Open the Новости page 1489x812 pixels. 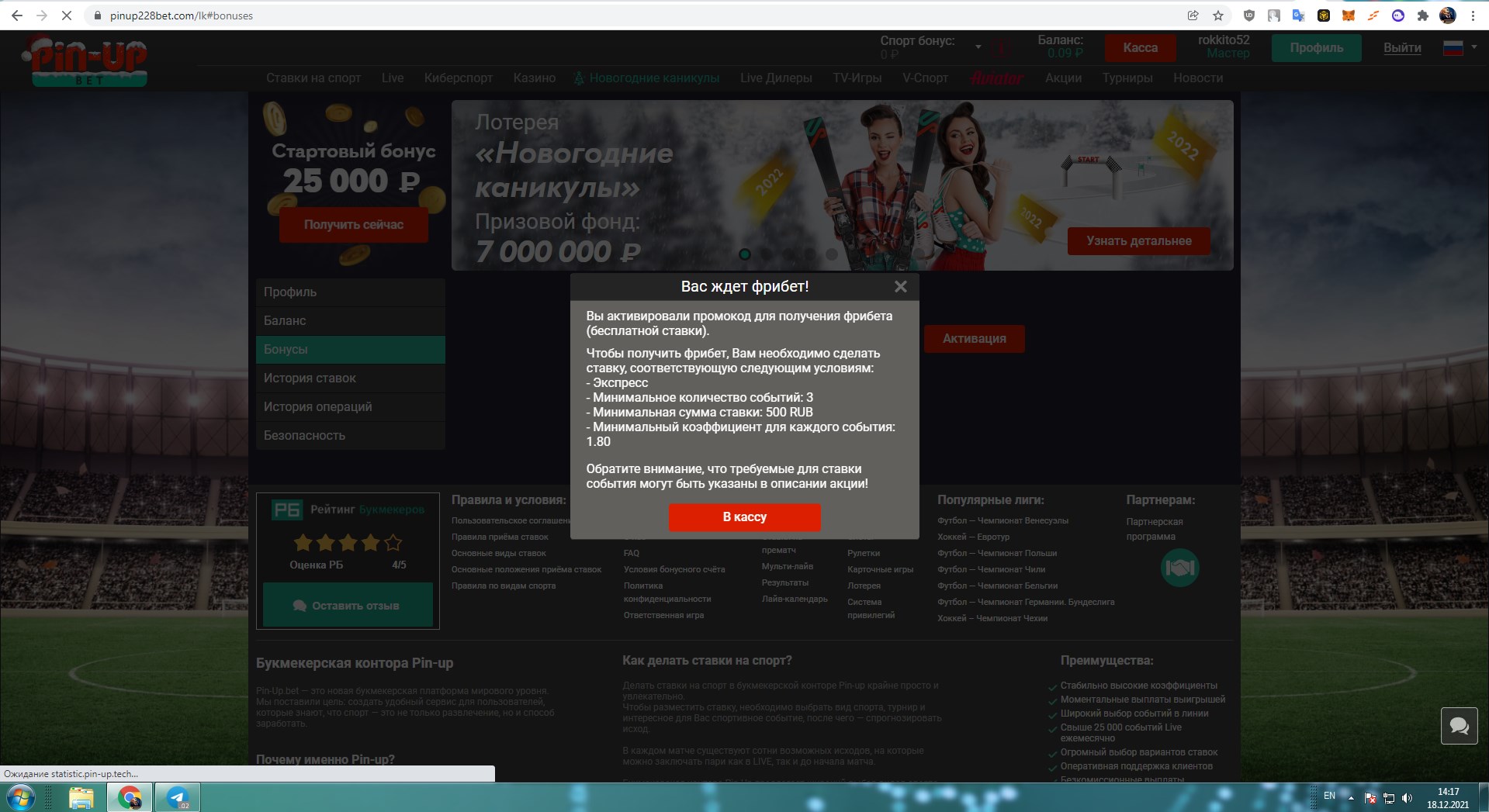coord(1198,78)
